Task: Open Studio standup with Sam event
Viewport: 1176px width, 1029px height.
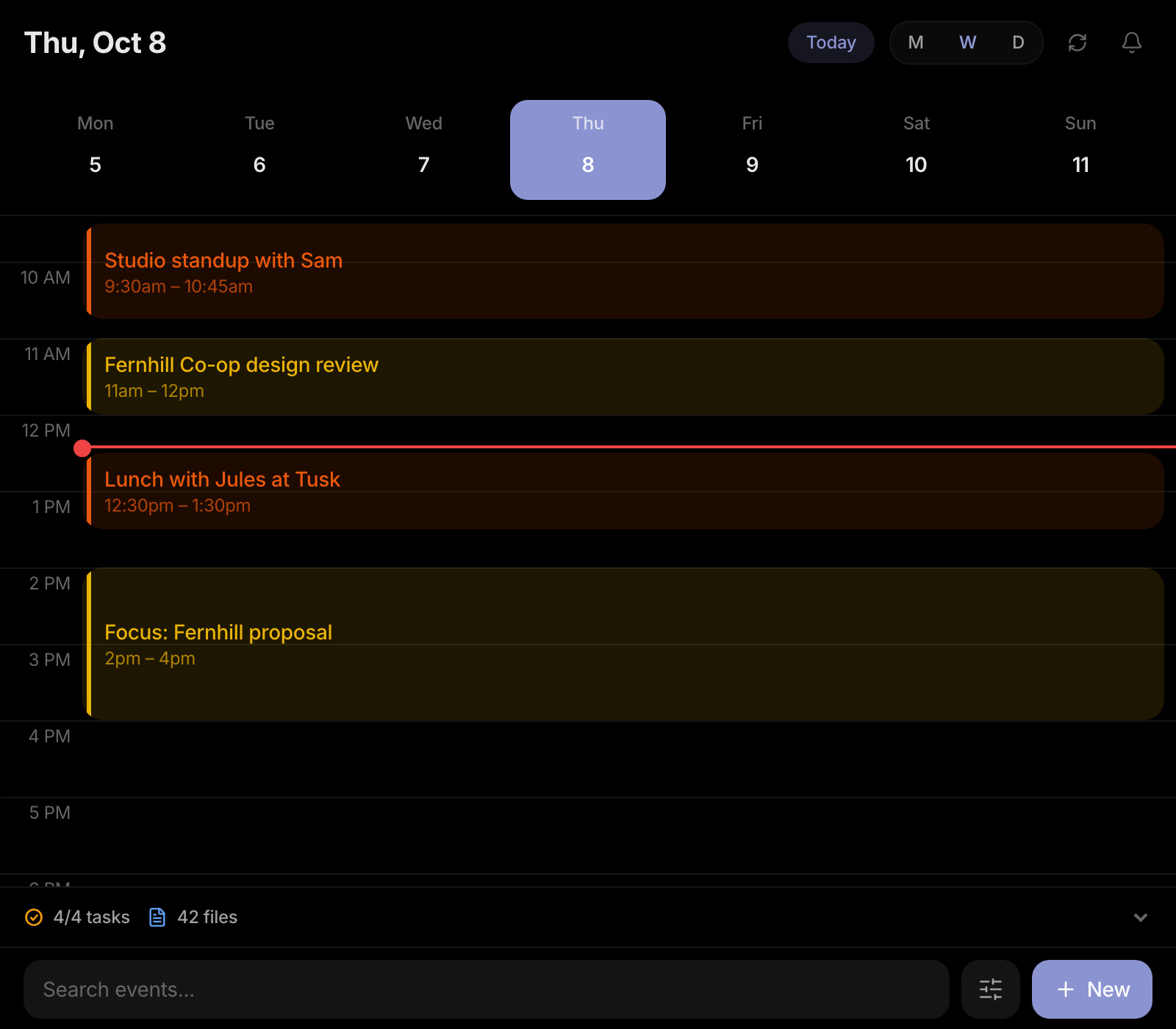Action: point(625,271)
